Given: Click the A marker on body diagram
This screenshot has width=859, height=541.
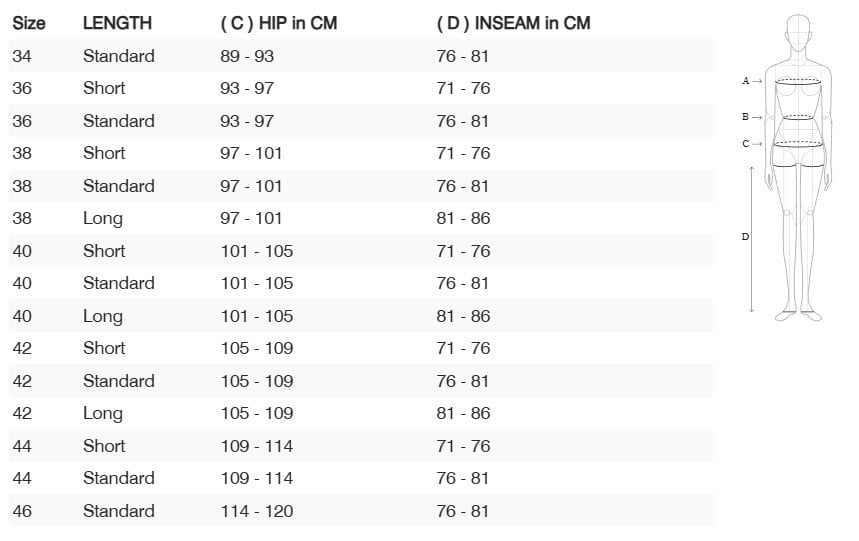Looking at the screenshot, I should [745, 81].
